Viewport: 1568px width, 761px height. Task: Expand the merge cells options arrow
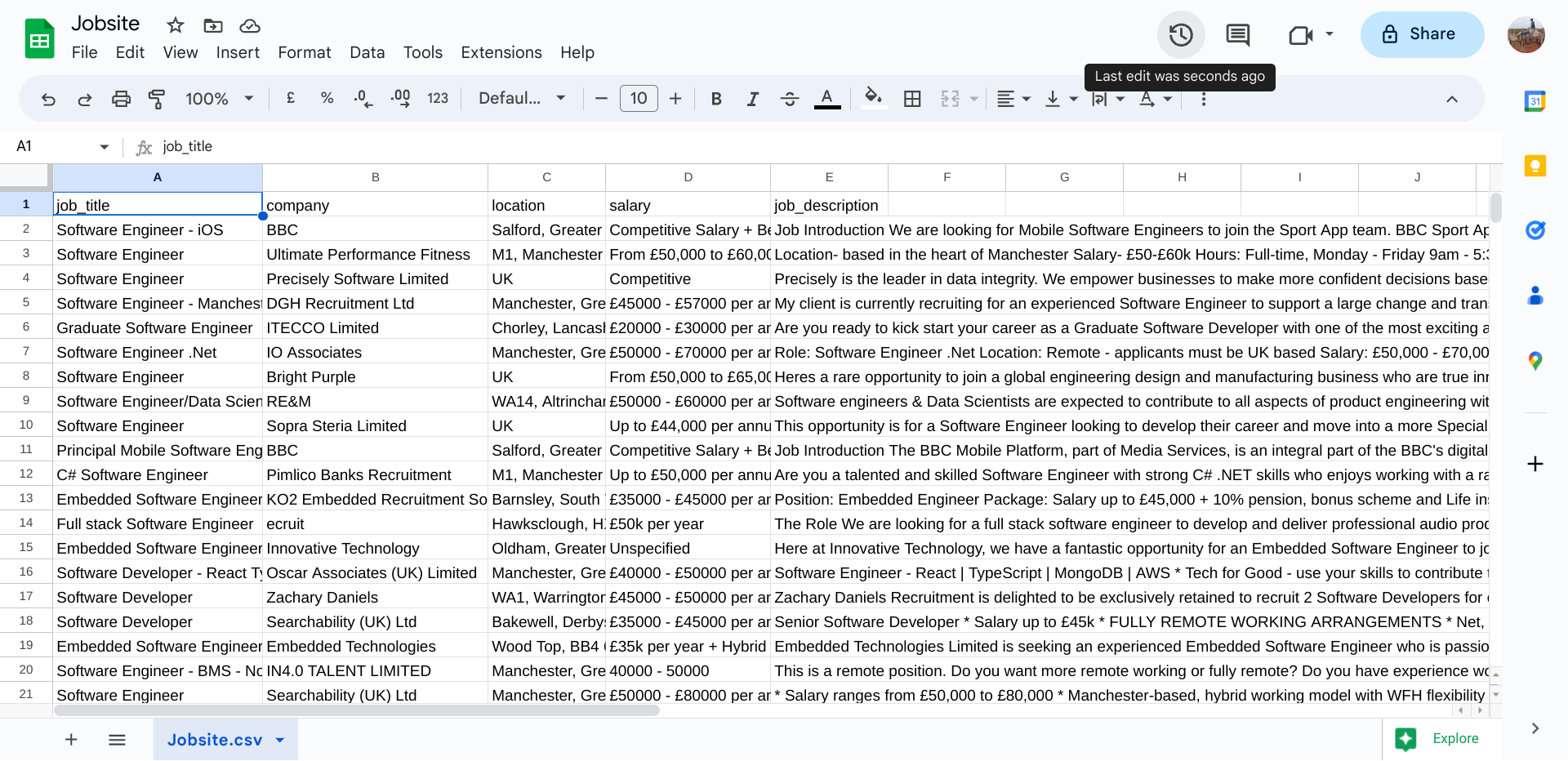973,99
